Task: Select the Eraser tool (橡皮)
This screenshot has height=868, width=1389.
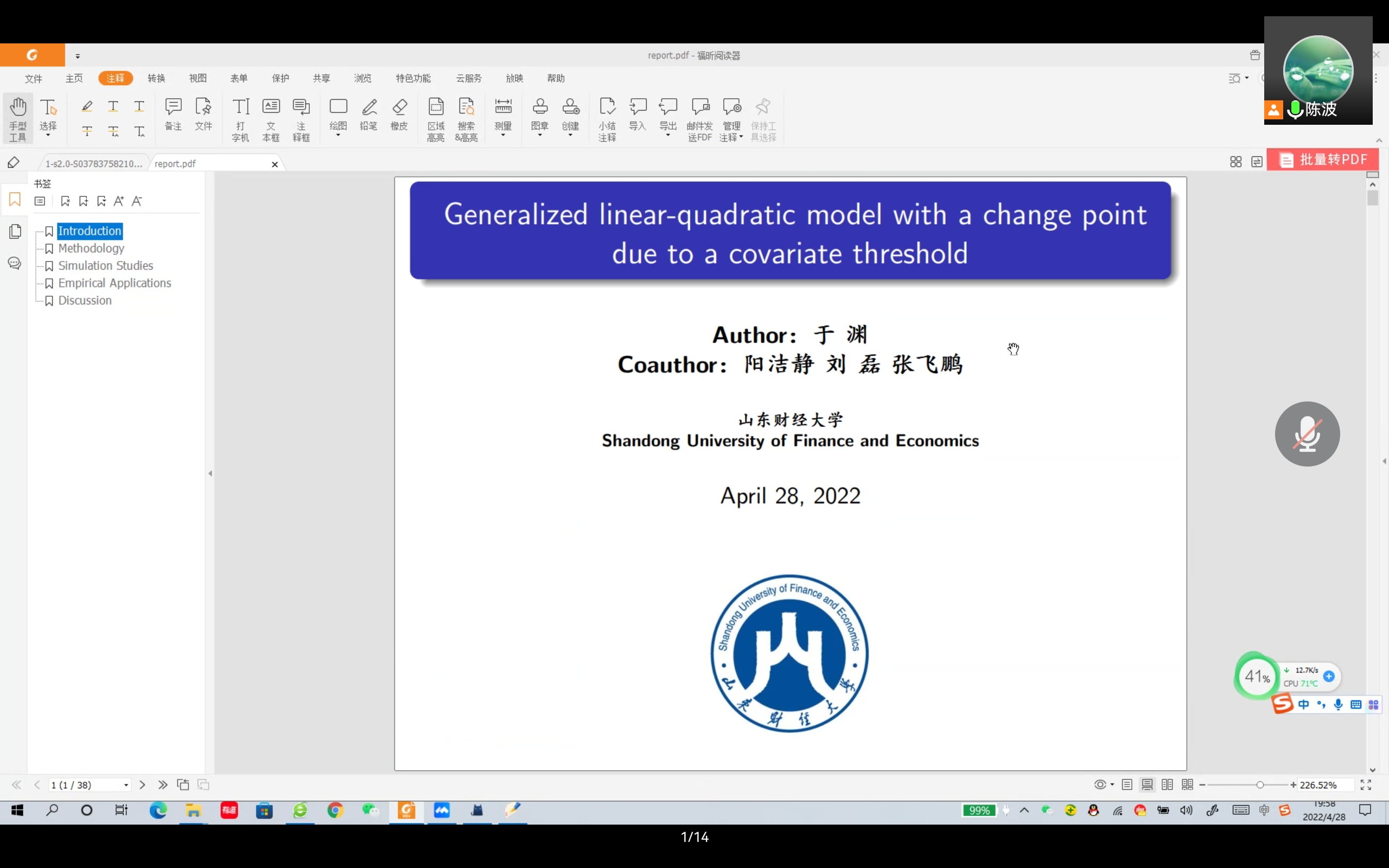Action: pyautogui.click(x=399, y=114)
